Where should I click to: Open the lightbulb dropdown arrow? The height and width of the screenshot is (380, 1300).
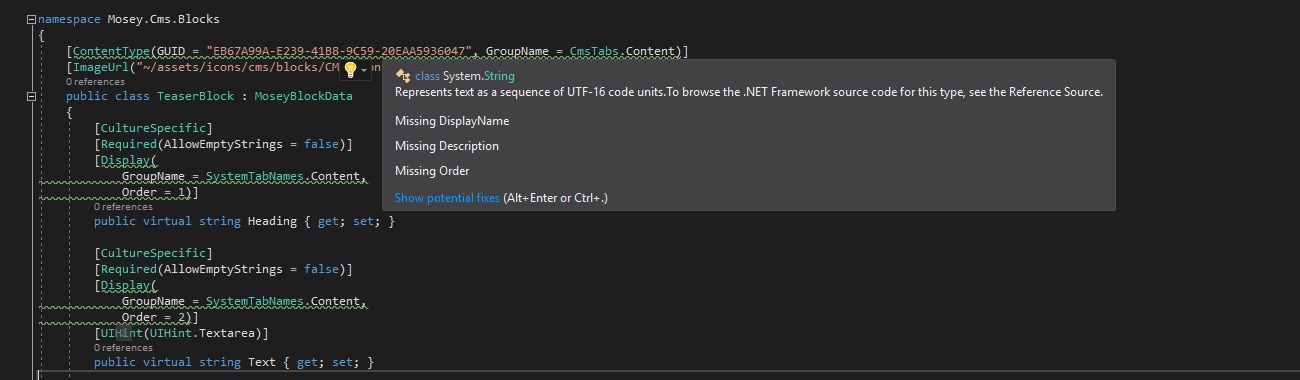(x=364, y=70)
